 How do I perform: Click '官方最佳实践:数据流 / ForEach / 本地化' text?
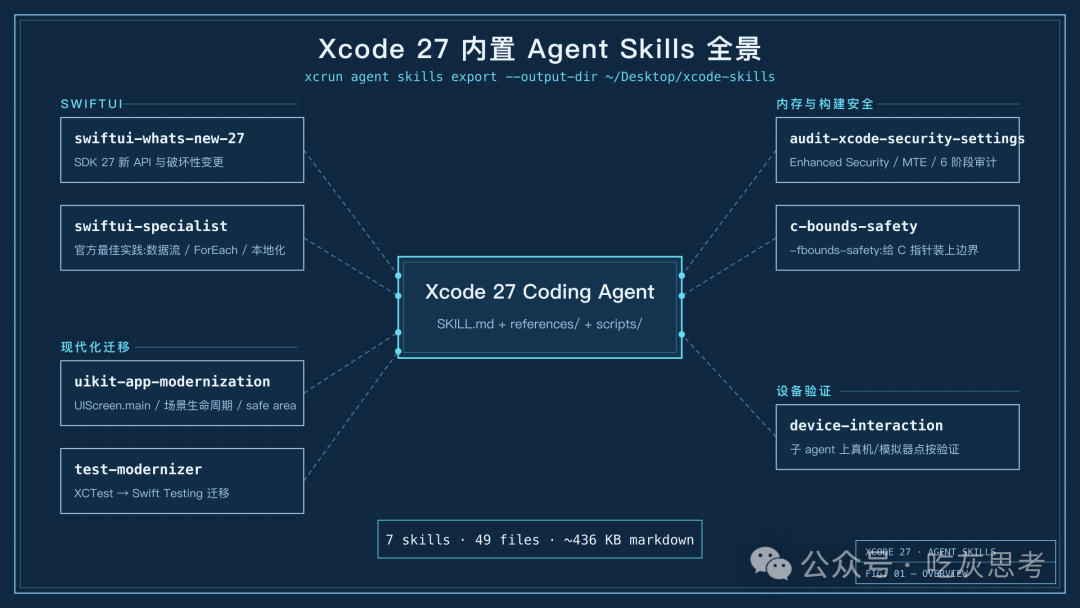(180, 250)
